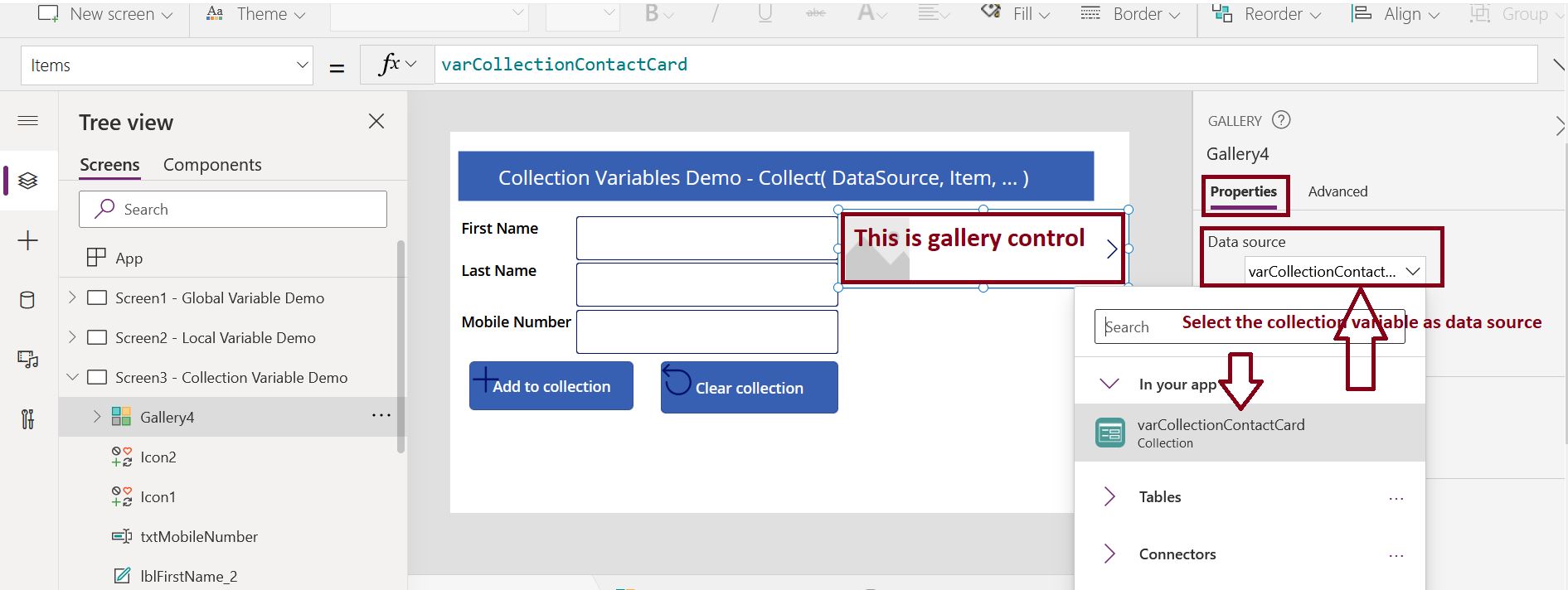Select txtMobileNumber in the tree
This screenshot has height=590, width=1568.
[x=199, y=536]
